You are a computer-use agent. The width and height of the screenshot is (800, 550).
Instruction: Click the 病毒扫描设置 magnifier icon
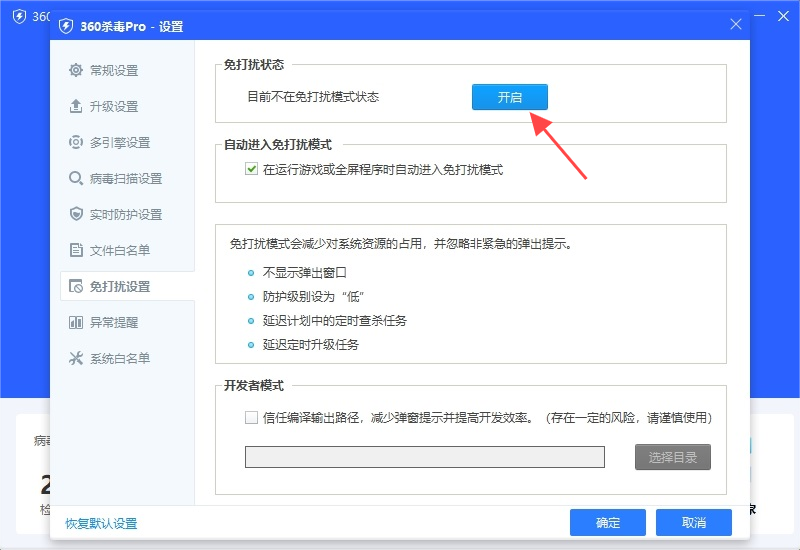pos(76,178)
